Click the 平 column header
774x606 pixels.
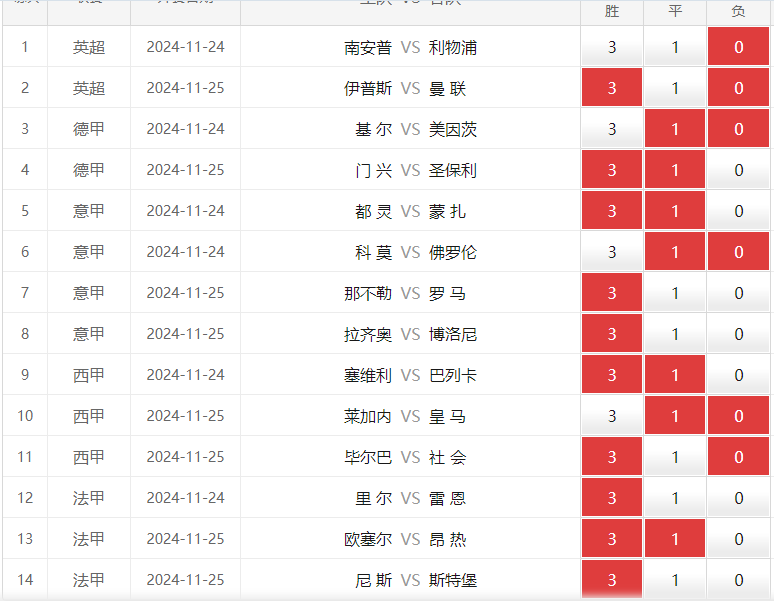pyautogui.click(x=675, y=11)
